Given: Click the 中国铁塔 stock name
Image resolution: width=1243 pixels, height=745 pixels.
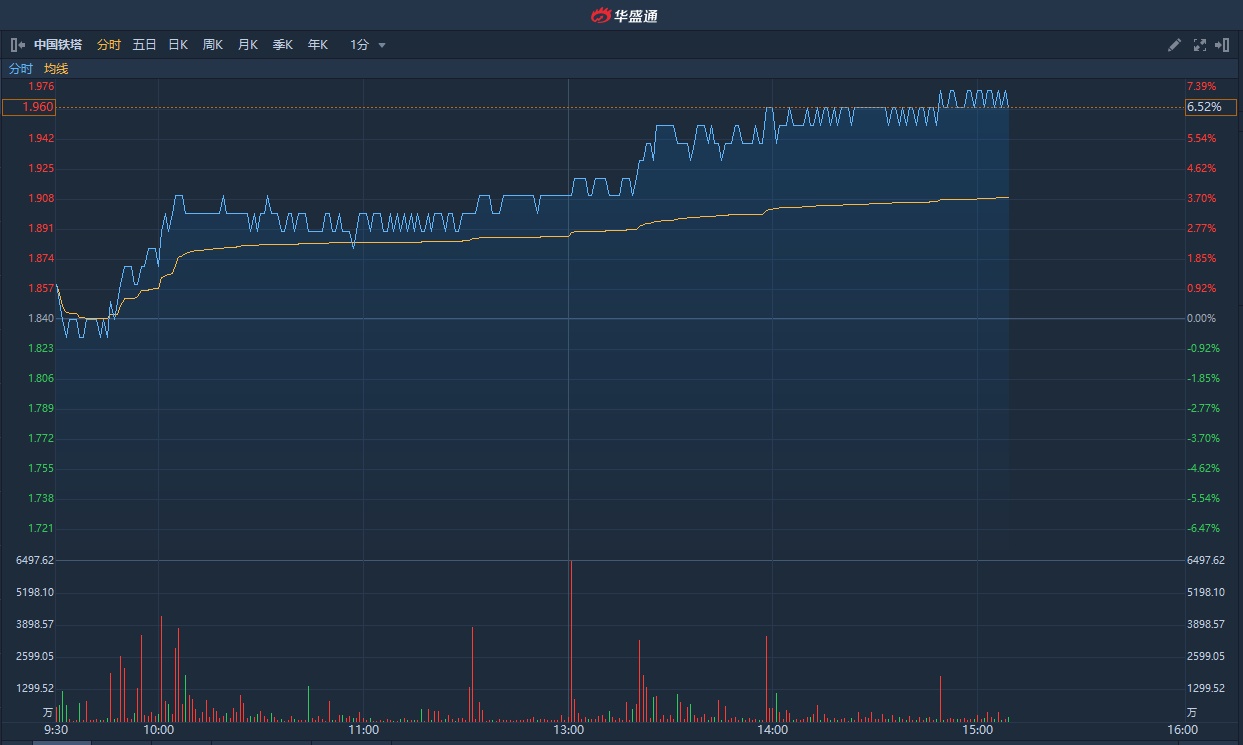Looking at the screenshot, I should click(58, 45).
